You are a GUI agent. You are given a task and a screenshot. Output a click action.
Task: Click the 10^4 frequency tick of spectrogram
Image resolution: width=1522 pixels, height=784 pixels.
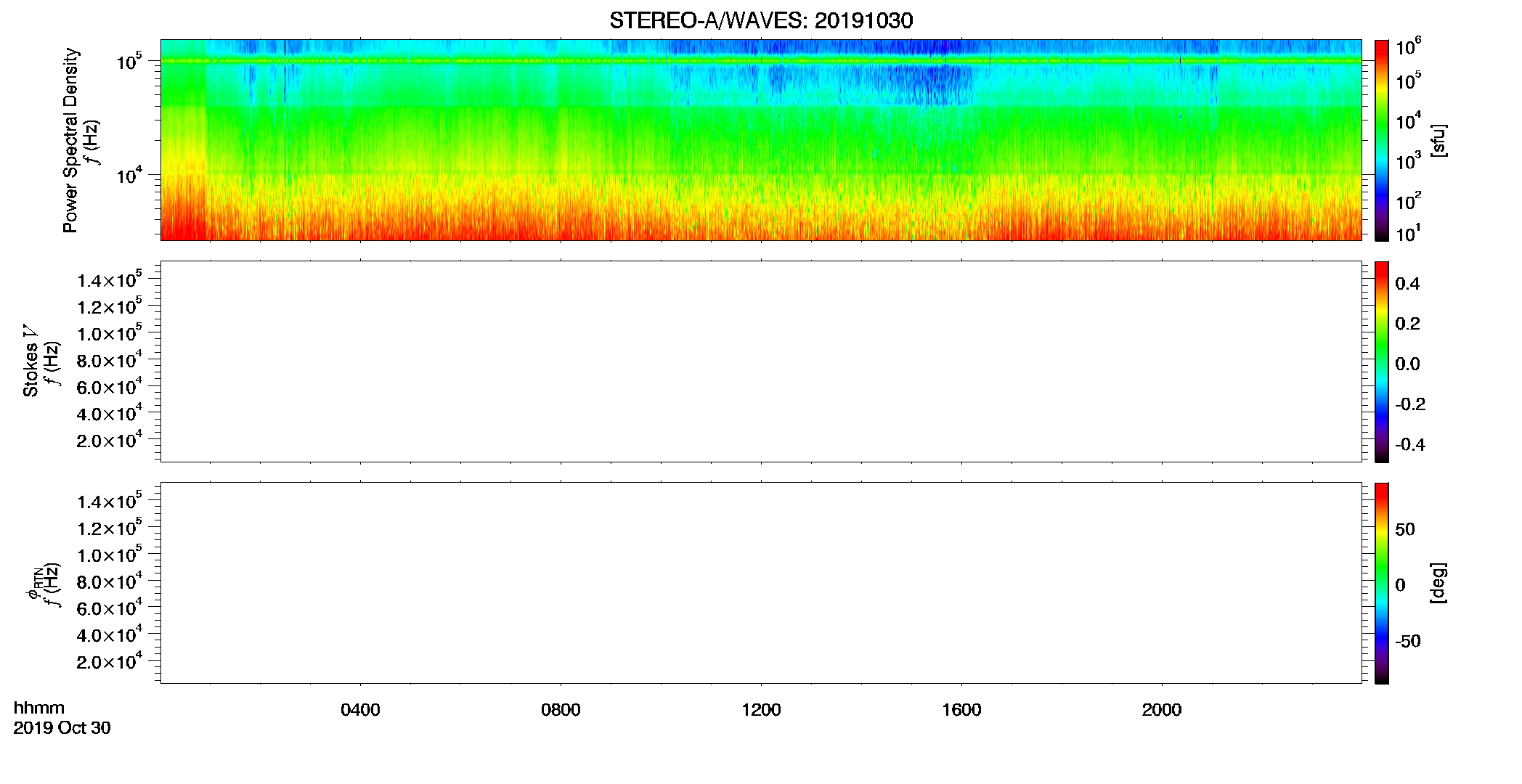pyautogui.click(x=129, y=175)
